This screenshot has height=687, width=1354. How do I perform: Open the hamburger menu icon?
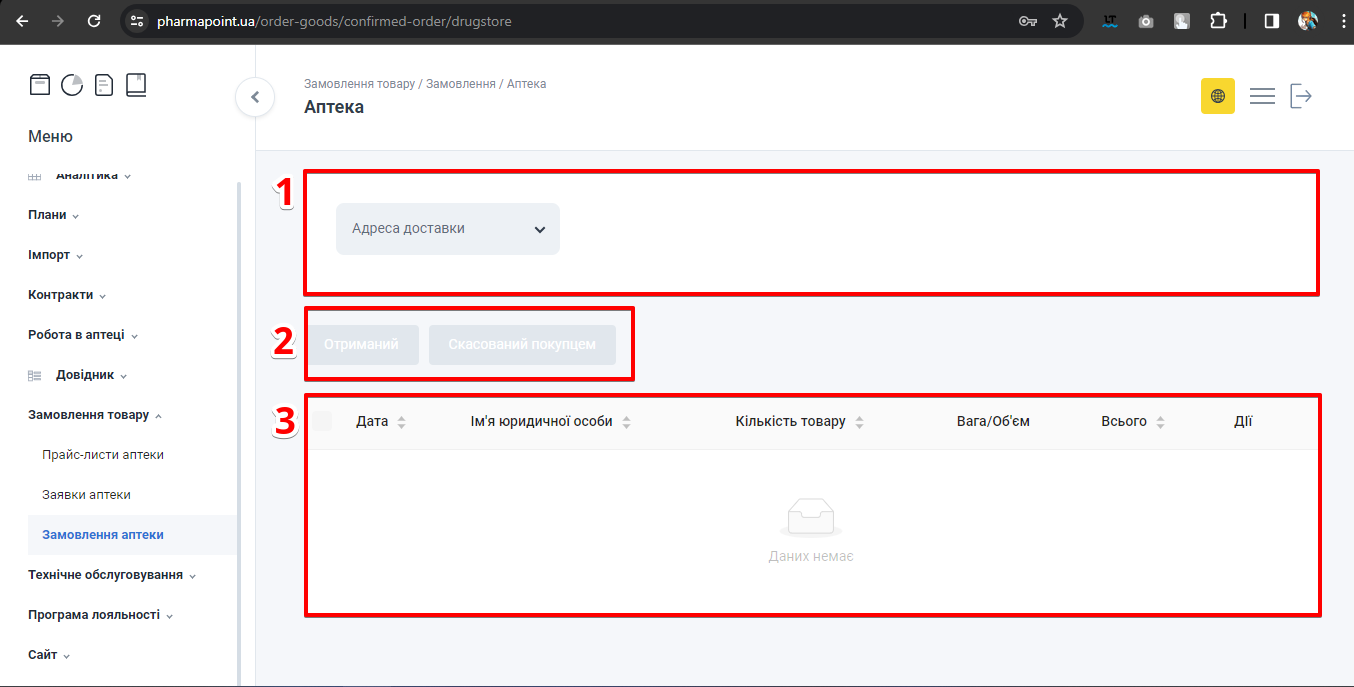pyautogui.click(x=1262, y=96)
